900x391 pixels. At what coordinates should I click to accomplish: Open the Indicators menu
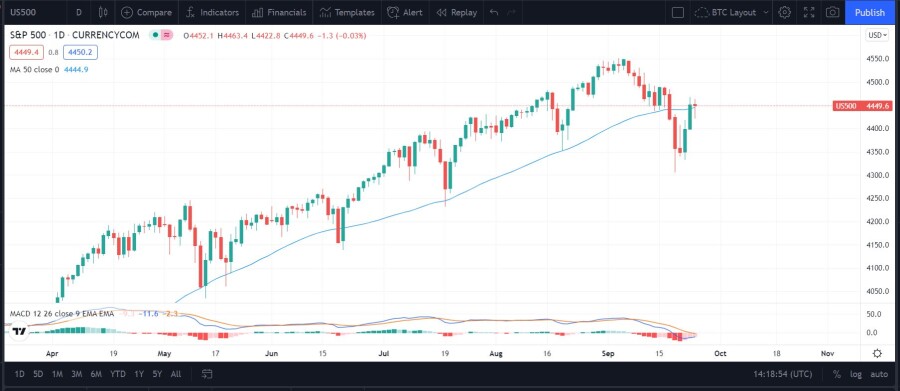(x=212, y=12)
